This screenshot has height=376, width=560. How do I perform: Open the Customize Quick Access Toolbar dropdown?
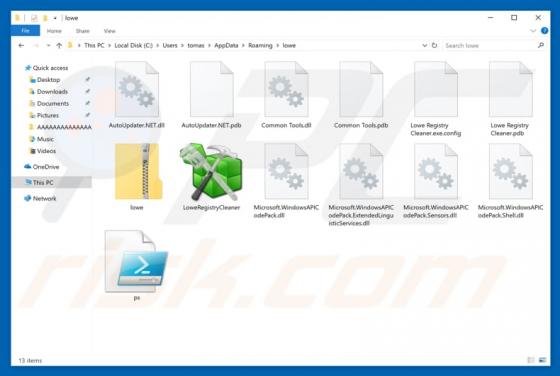point(55,18)
